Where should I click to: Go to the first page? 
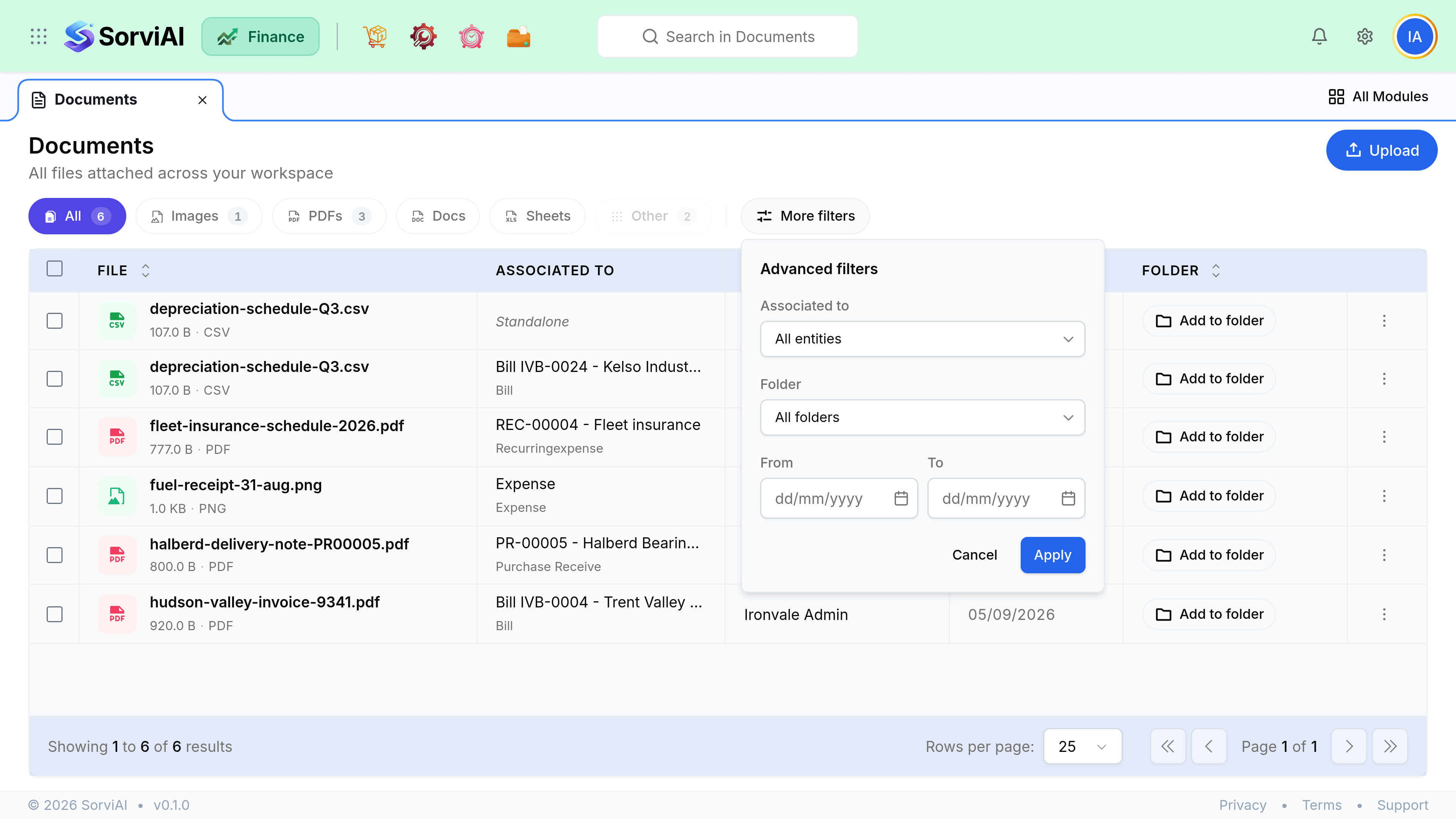[x=1168, y=747]
